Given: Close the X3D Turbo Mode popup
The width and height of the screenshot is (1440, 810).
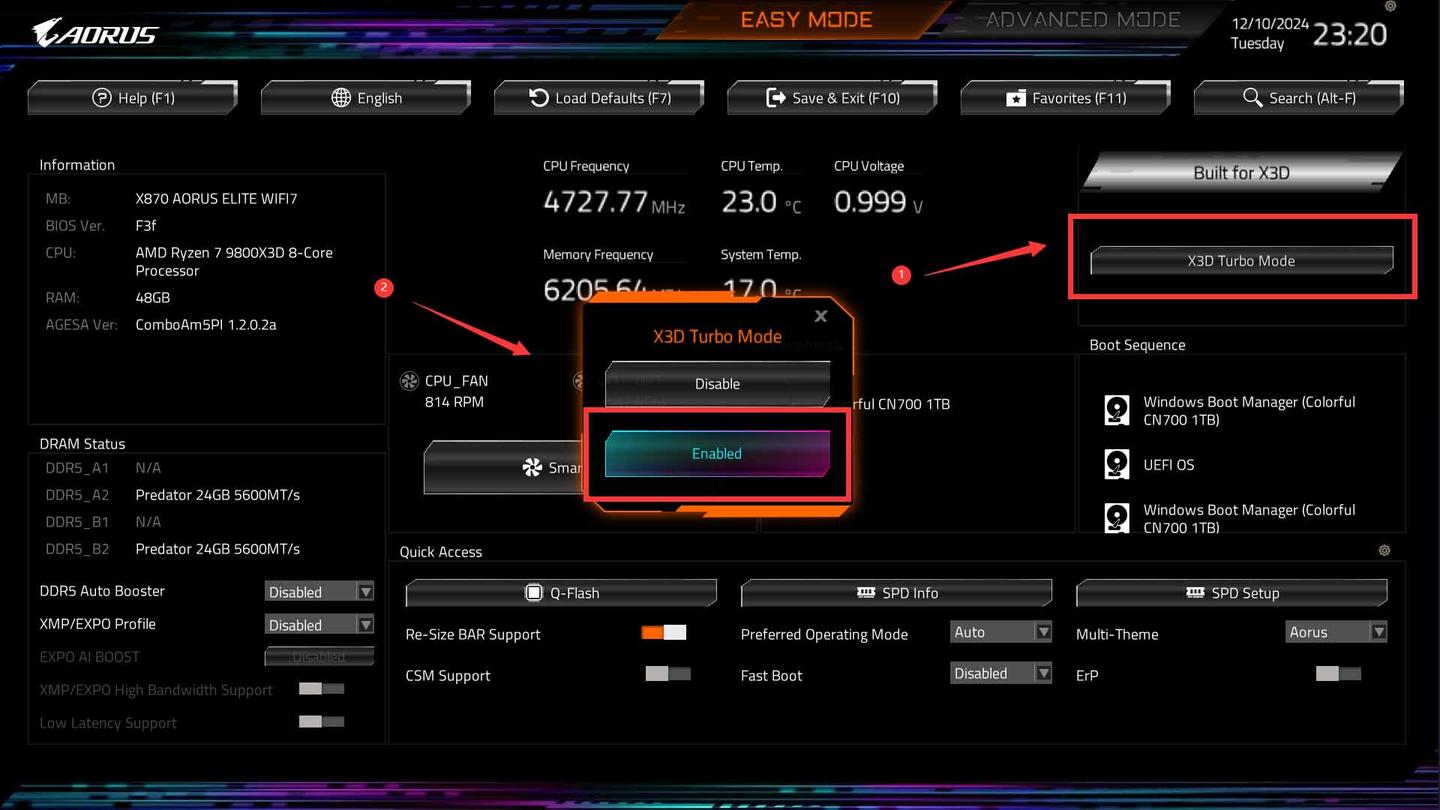Looking at the screenshot, I should [820, 315].
